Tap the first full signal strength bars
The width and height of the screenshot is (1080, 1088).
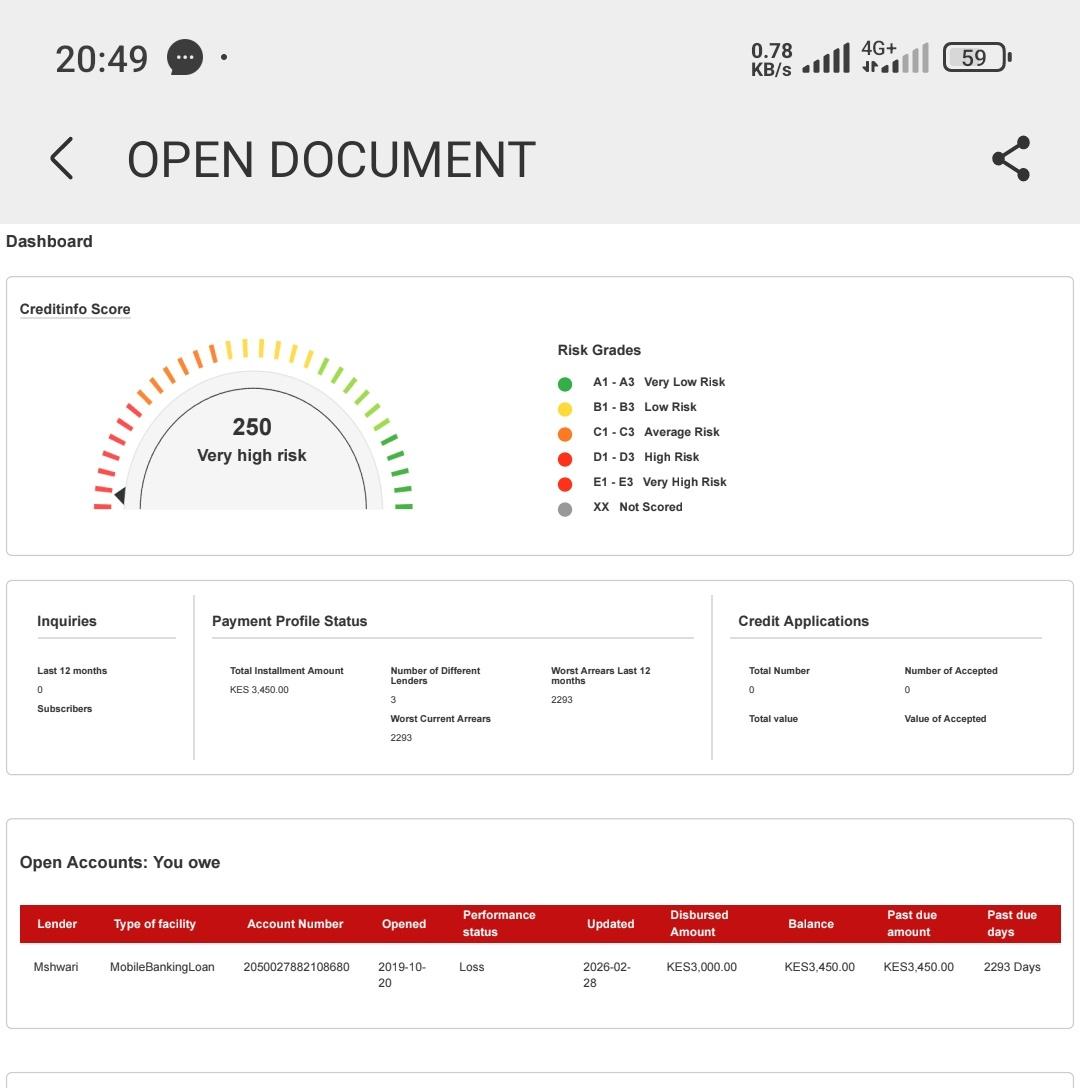point(826,58)
